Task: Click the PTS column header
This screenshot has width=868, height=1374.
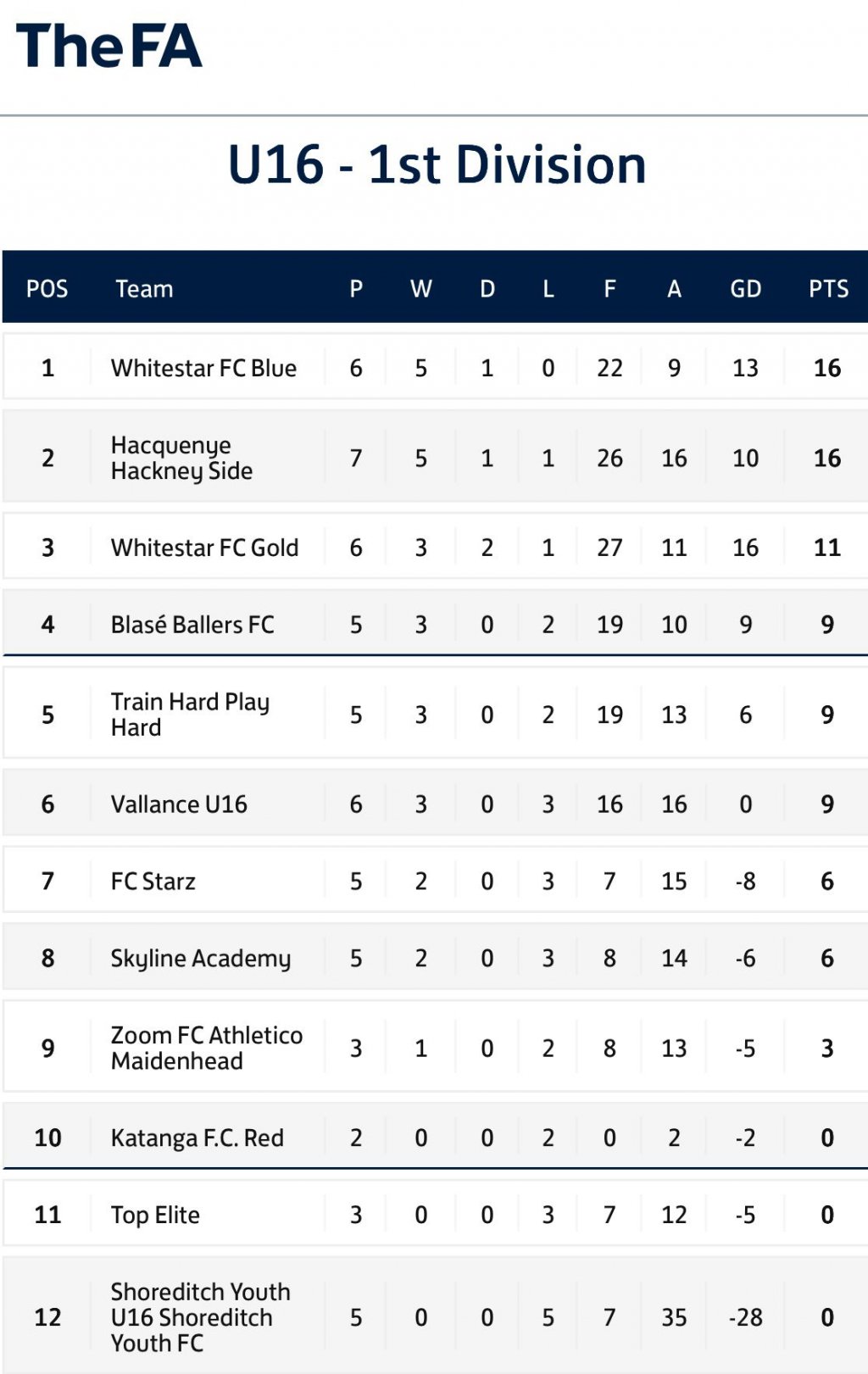Action: pyautogui.click(x=828, y=289)
